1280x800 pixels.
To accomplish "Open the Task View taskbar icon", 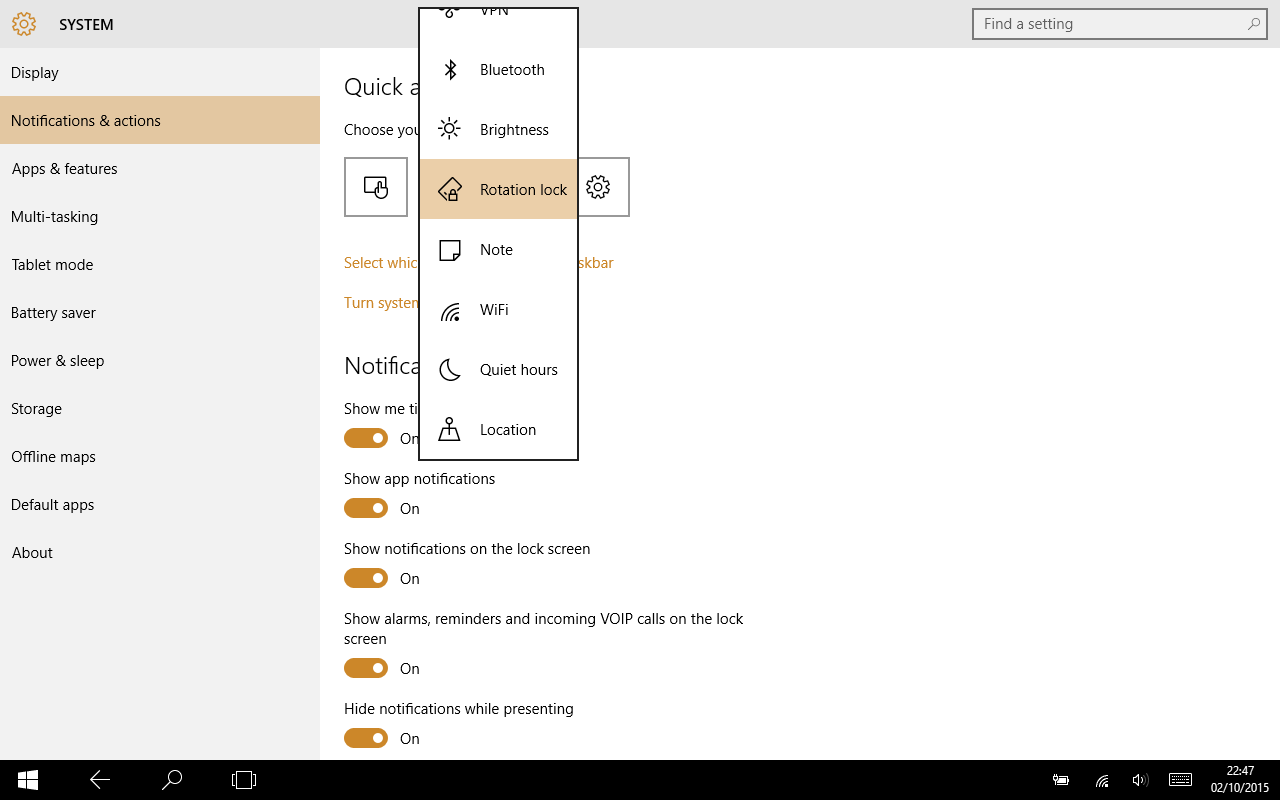I will [244, 780].
